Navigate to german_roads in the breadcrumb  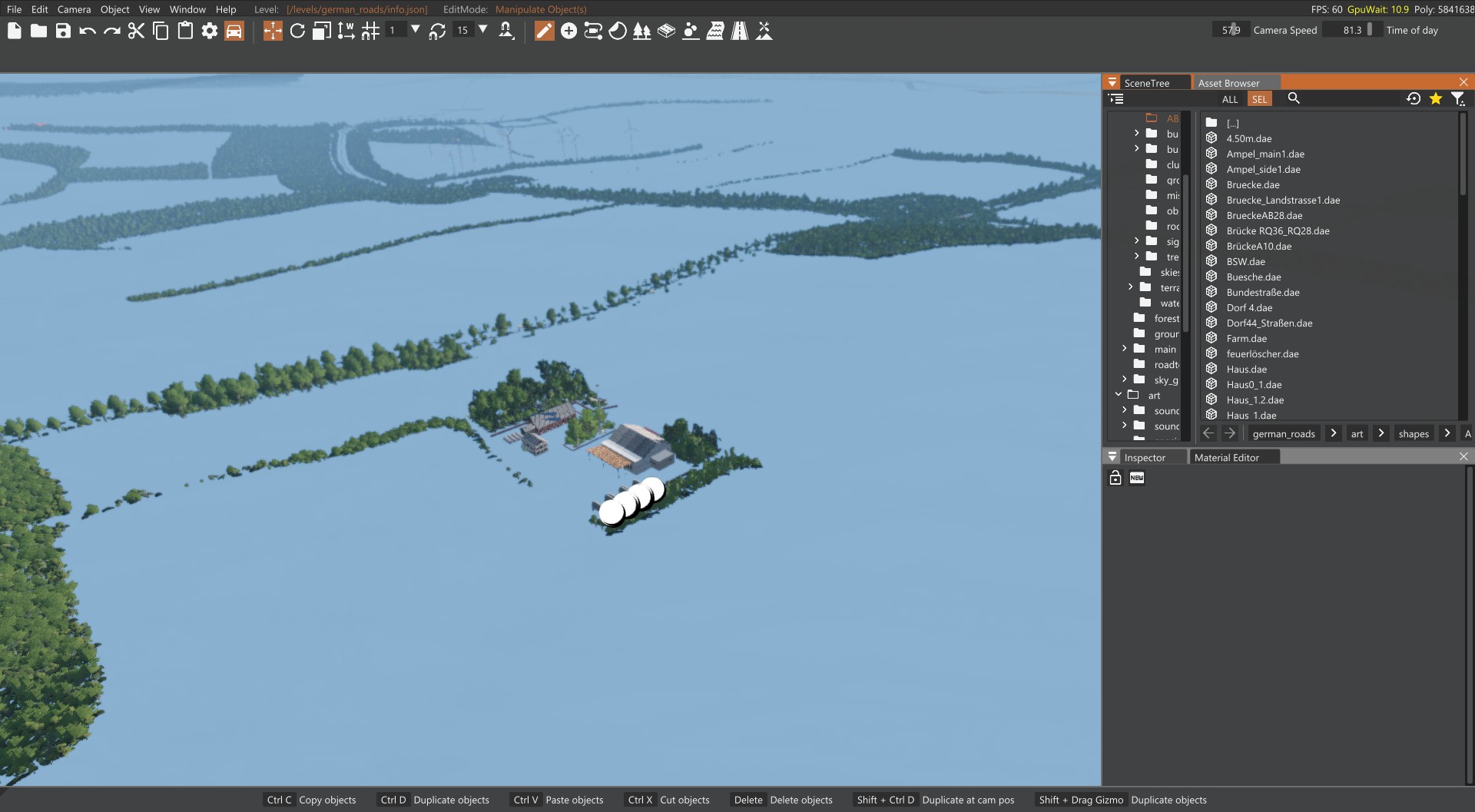pyautogui.click(x=1284, y=433)
